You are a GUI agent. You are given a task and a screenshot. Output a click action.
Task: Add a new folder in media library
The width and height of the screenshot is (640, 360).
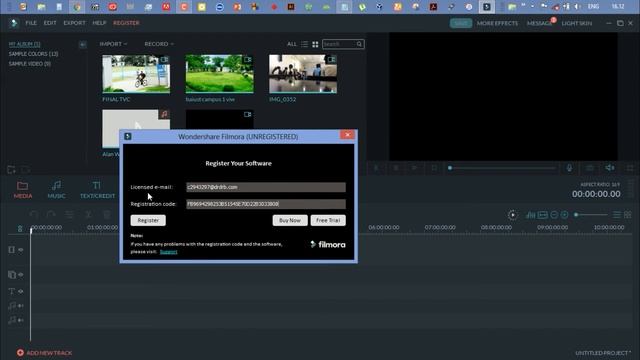tap(11, 169)
